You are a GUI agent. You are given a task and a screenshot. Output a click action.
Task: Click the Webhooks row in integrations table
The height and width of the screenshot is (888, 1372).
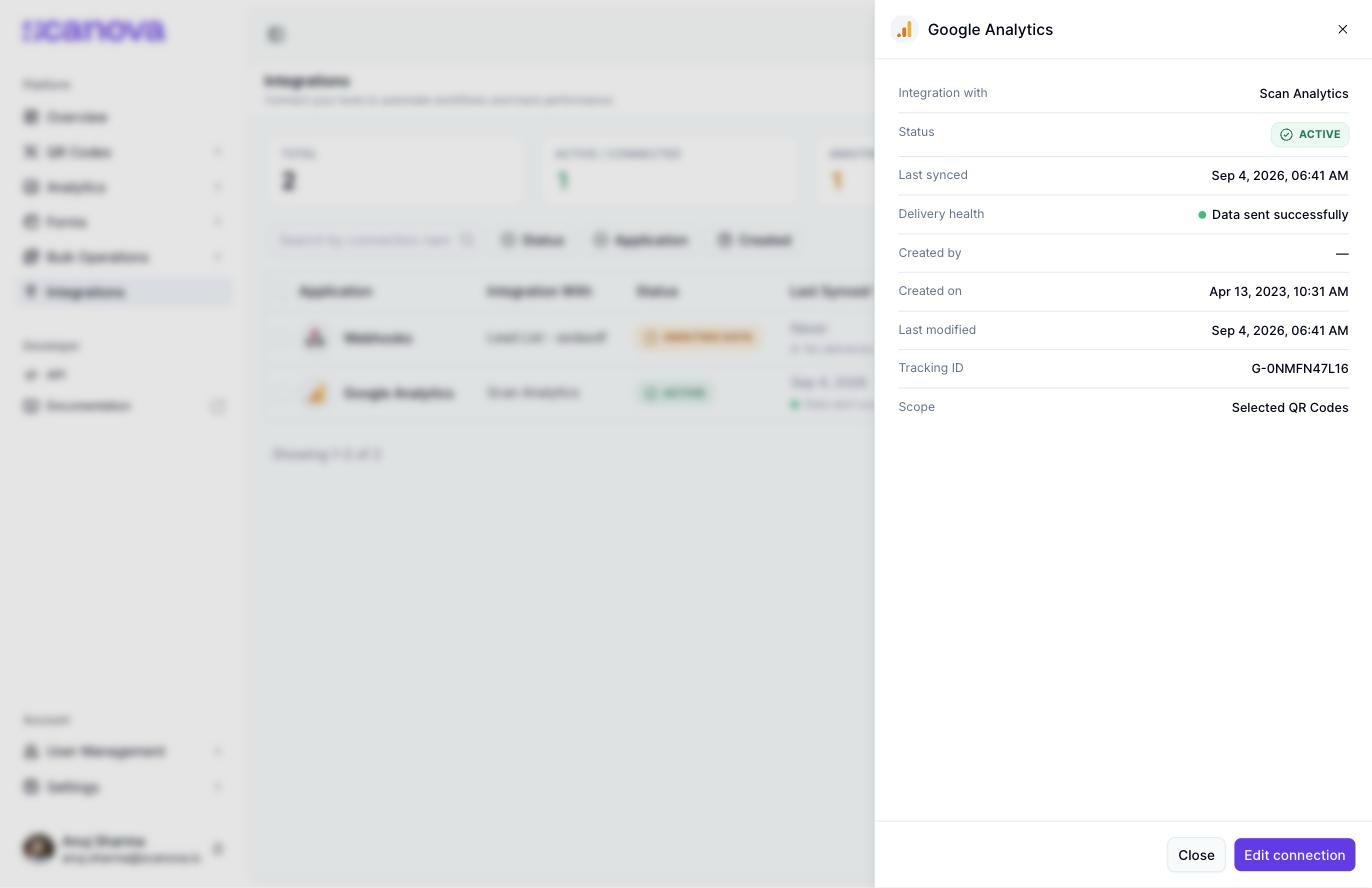click(x=570, y=338)
